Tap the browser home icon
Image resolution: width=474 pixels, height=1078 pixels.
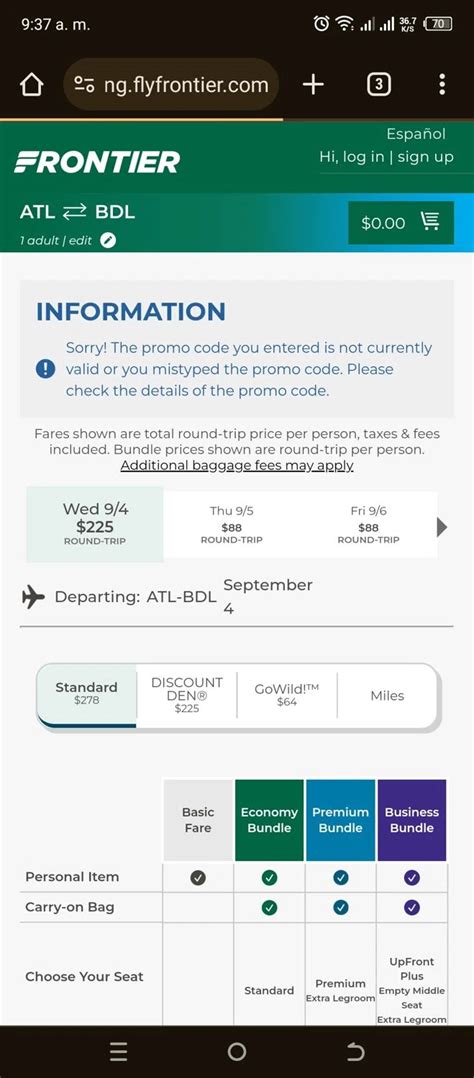pyautogui.click(x=32, y=85)
